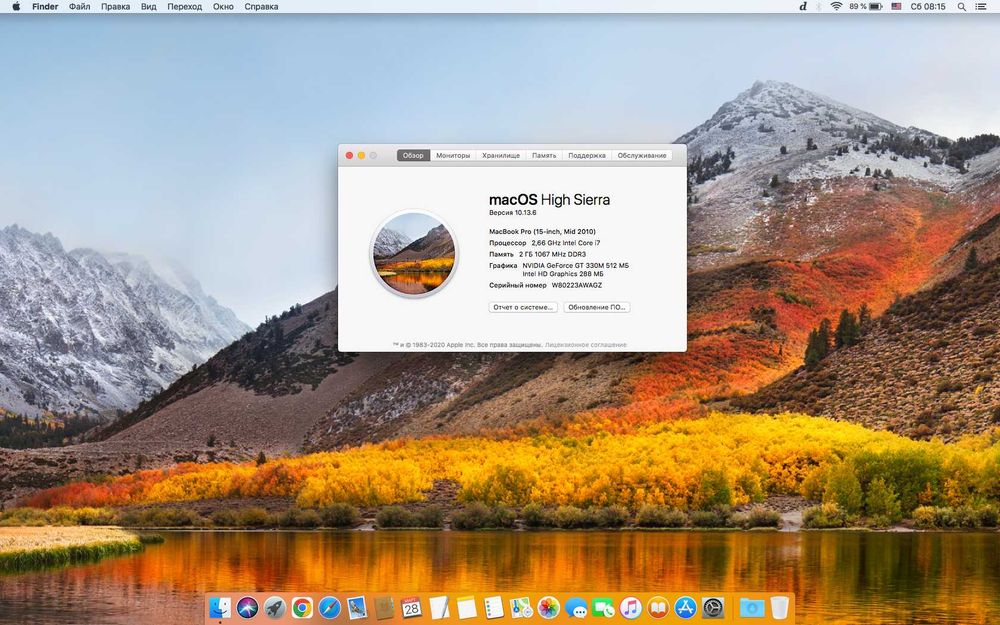Switch to the Обслуживание tab
Screen dimensions: 1000x625
point(642,155)
